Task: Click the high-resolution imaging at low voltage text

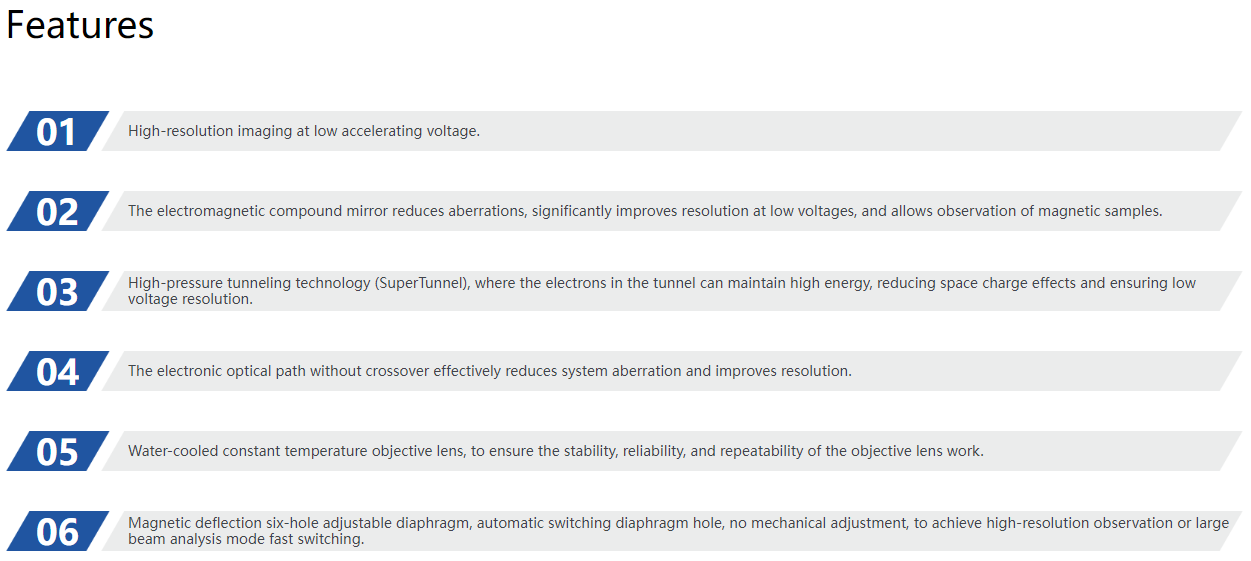Action: point(304,131)
